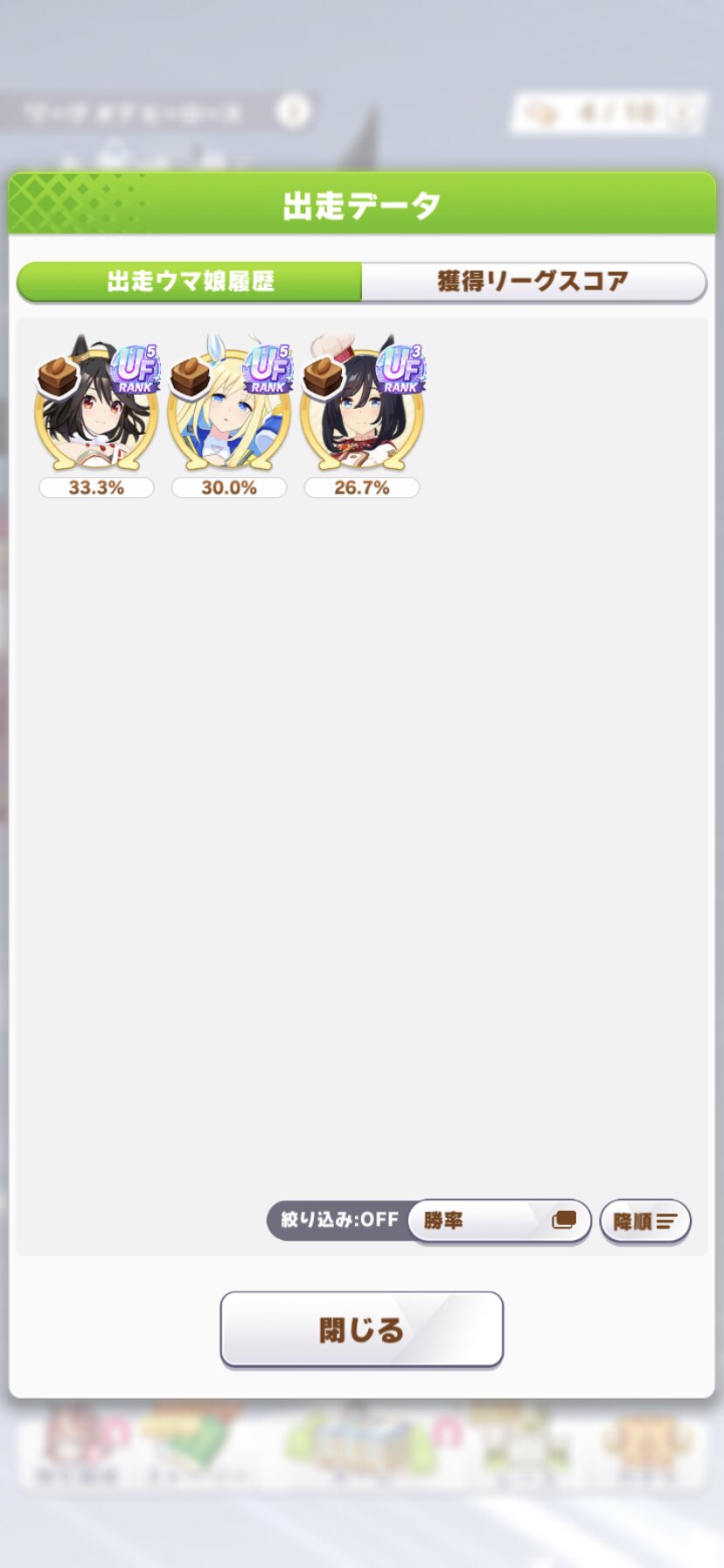Tap stacked-cards icon in the 勝率 selector
This screenshot has width=724, height=1568.
(564, 1220)
